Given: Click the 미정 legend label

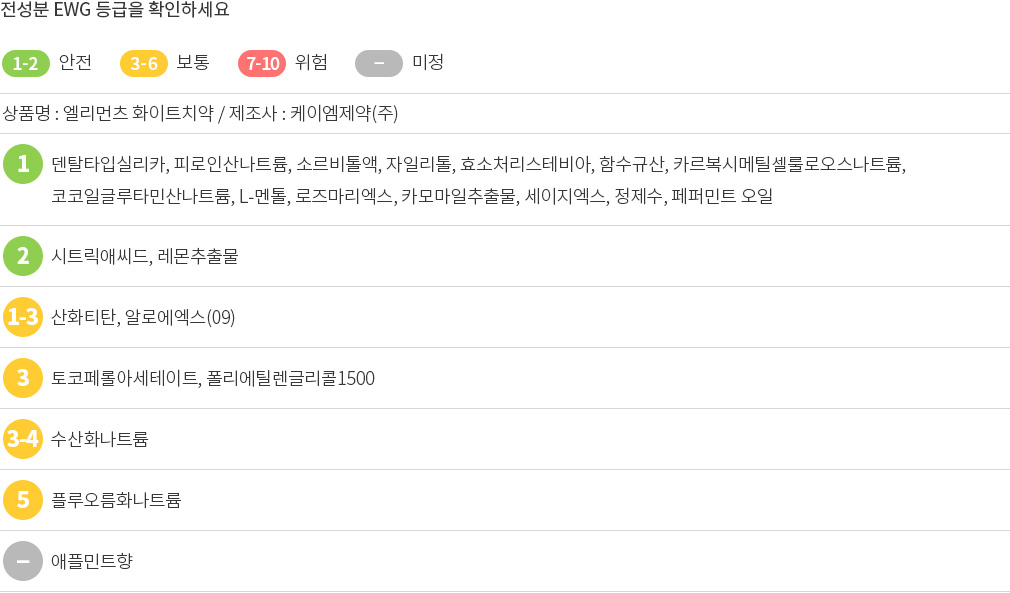Looking at the screenshot, I should [428, 62].
